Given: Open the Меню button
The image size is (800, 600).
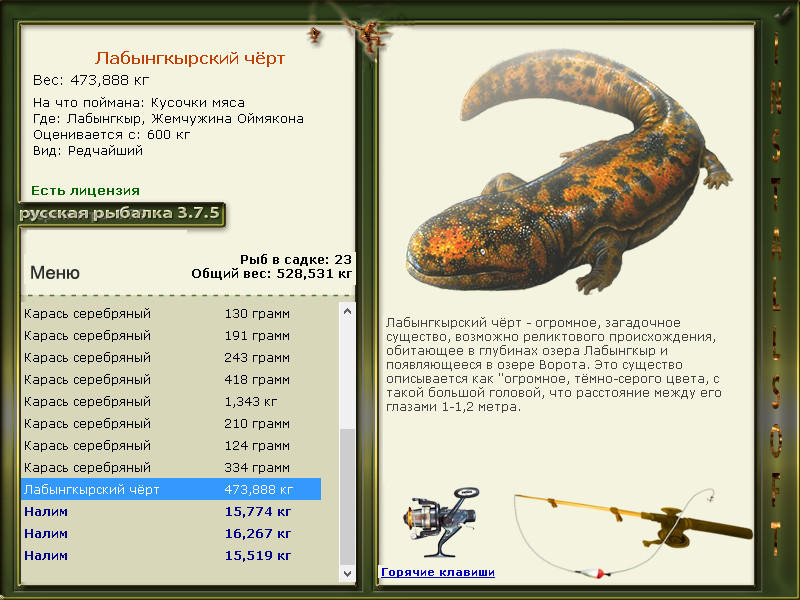Looking at the screenshot, I should click(x=55, y=272).
